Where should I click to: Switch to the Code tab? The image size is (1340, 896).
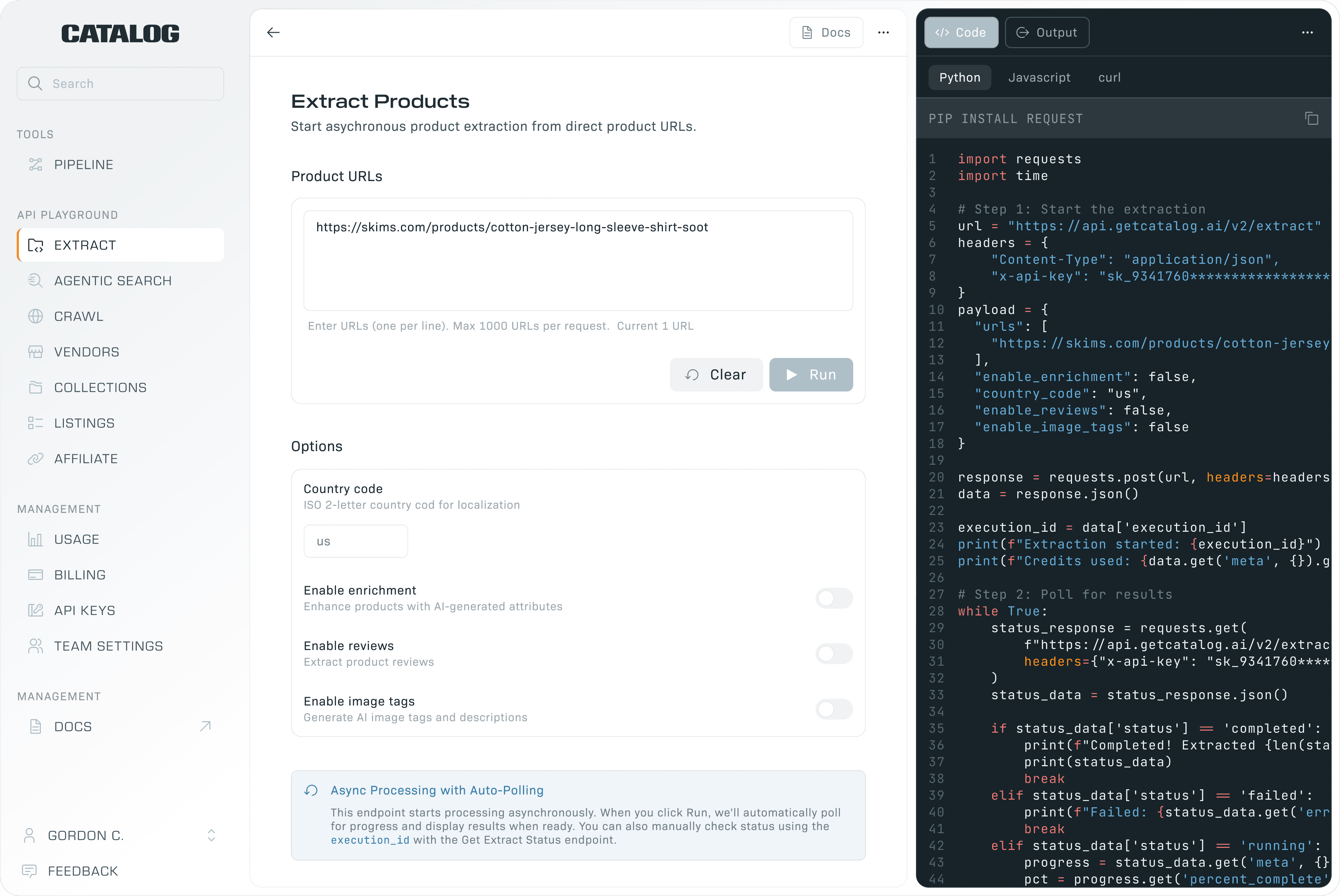click(961, 32)
